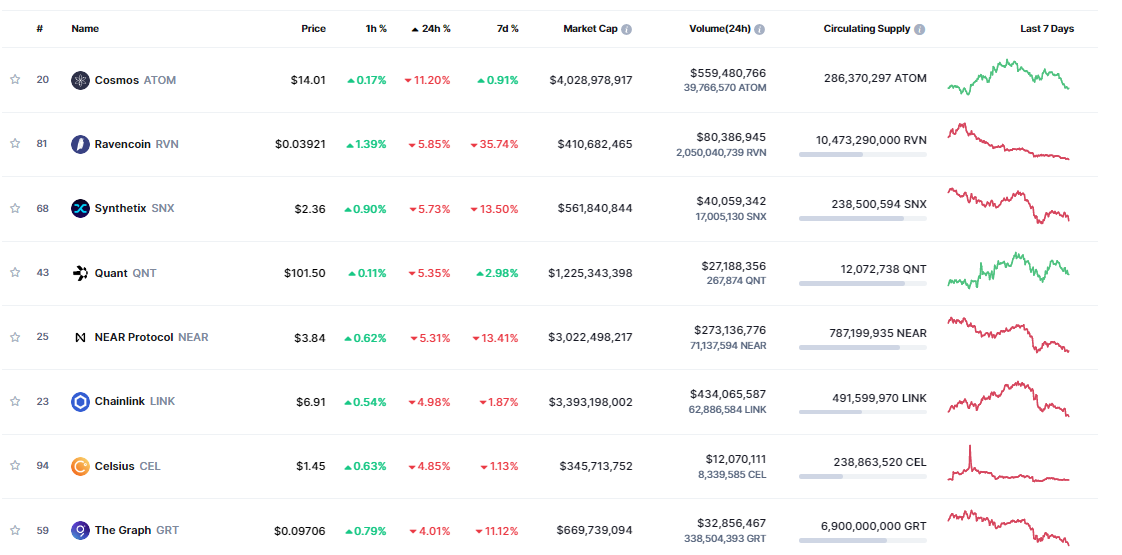Open Cosmos 7-day price sparkline chart
1122x555 pixels.
1008,77
